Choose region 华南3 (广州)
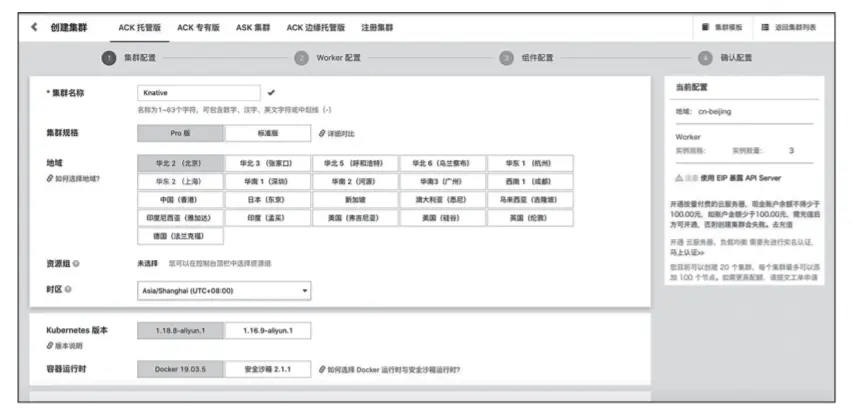852x412 pixels. [x=443, y=182]
